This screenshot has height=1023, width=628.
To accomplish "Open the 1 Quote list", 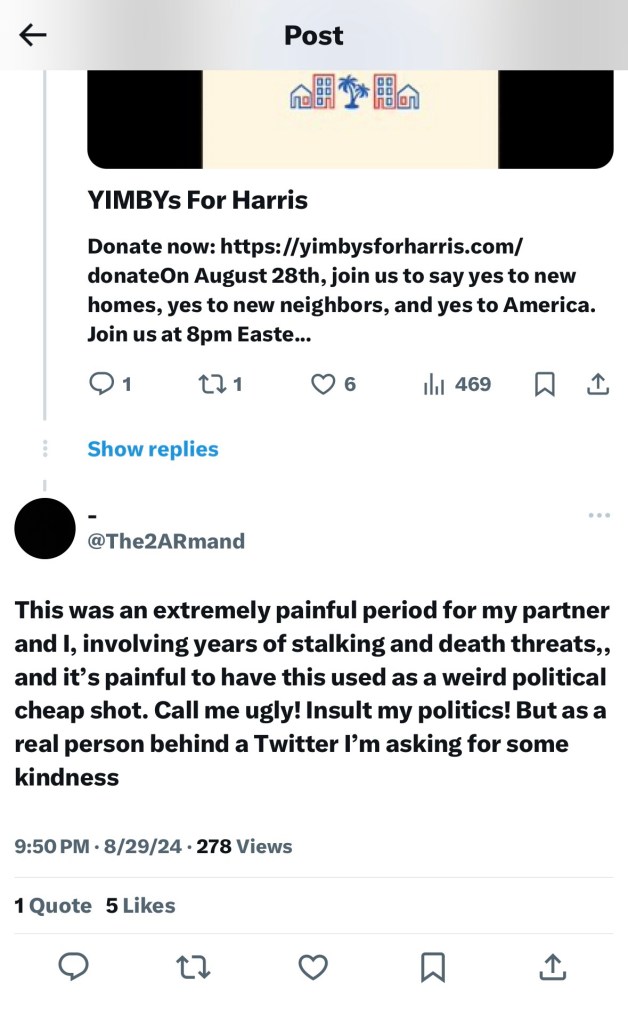I will tap(53, 905).
